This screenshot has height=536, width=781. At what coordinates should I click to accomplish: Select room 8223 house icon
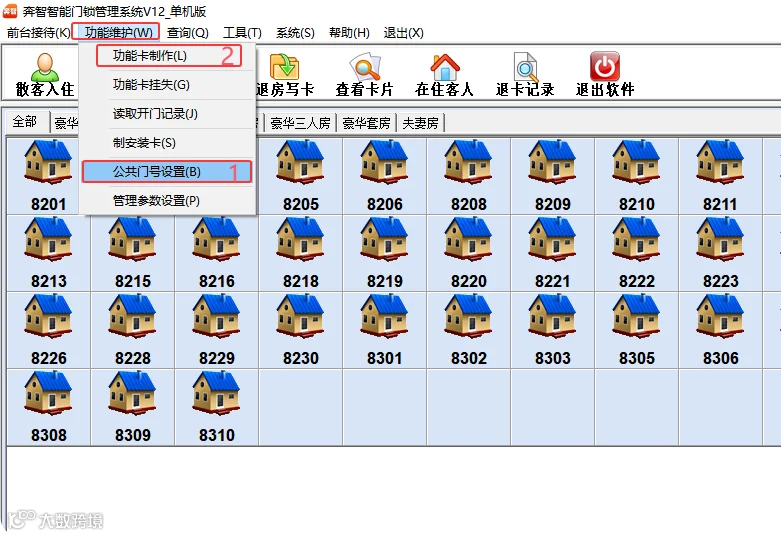tap(720, 239)
